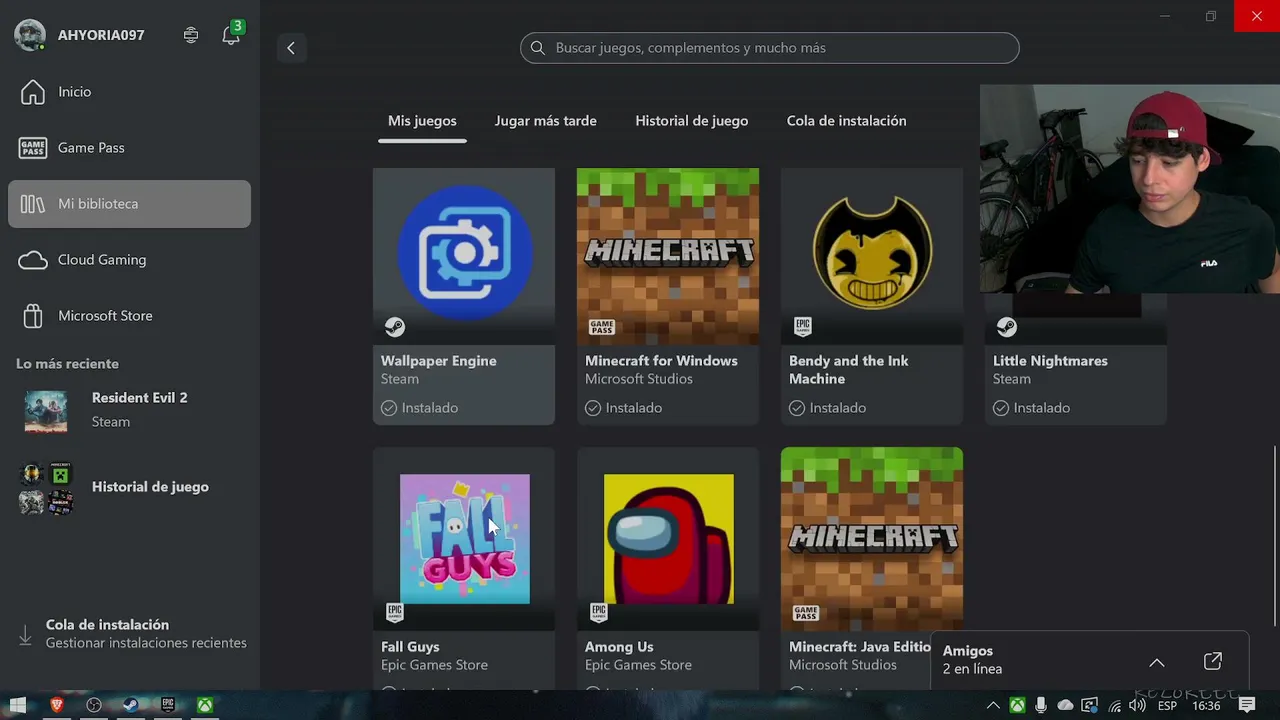Click Instalado checkmark icon under Minecraft for Windows

[593, 408]
